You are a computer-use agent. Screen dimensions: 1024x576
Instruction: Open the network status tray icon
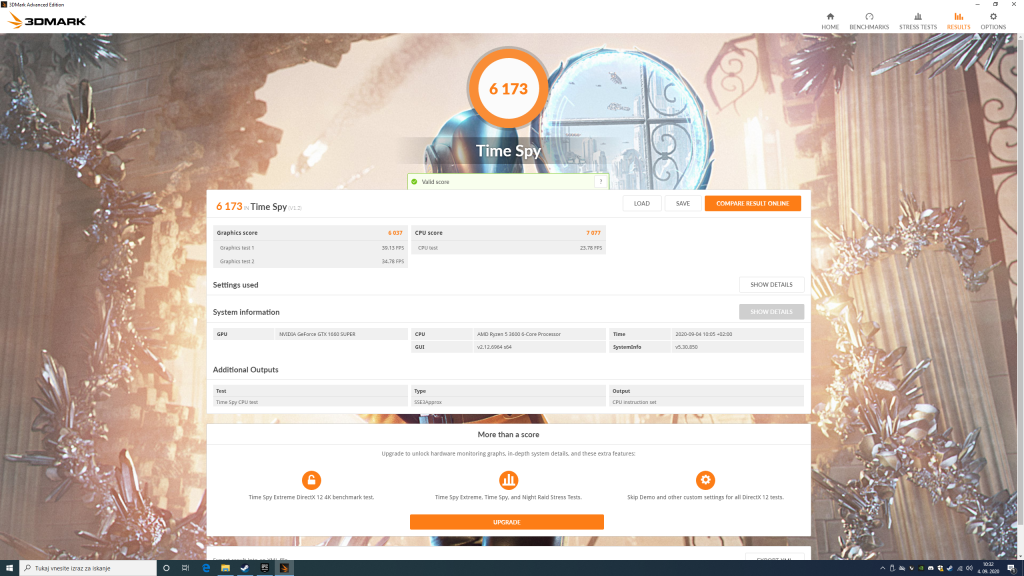(x=959, y=568)
